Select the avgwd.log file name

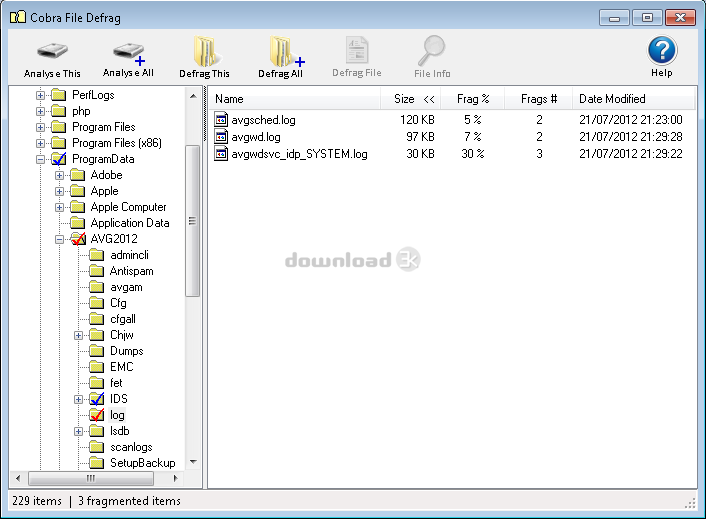256,137
